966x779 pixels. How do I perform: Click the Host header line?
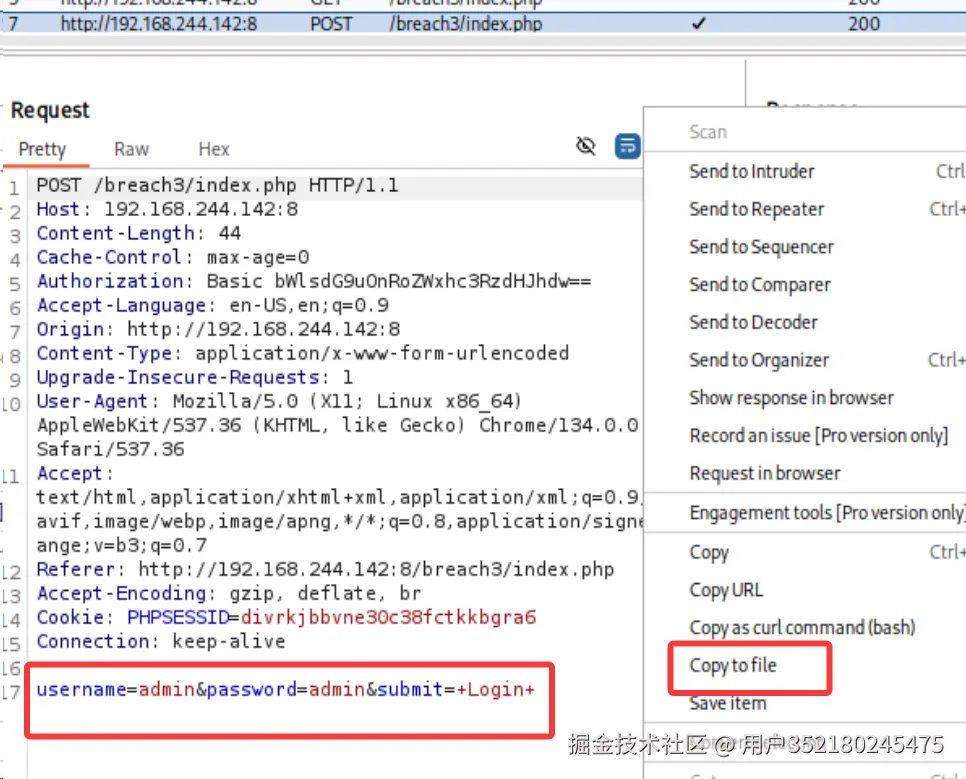[167, 210]
